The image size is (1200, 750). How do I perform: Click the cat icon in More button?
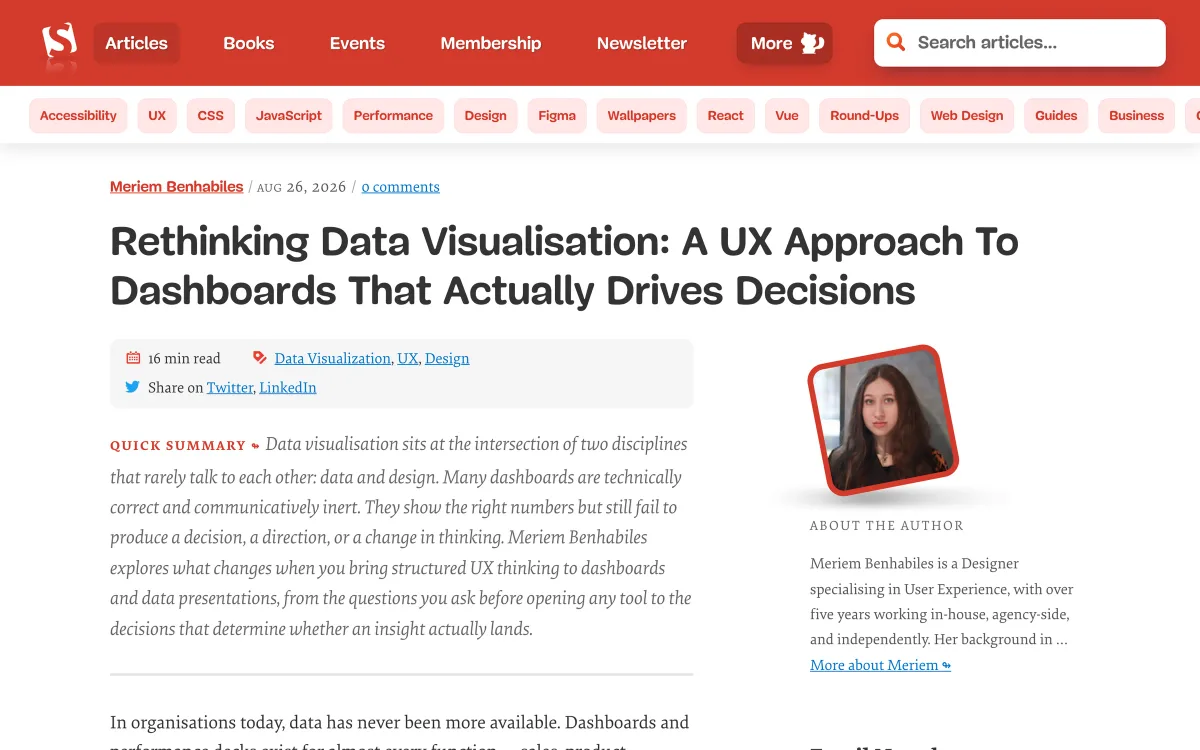(813, 43)
